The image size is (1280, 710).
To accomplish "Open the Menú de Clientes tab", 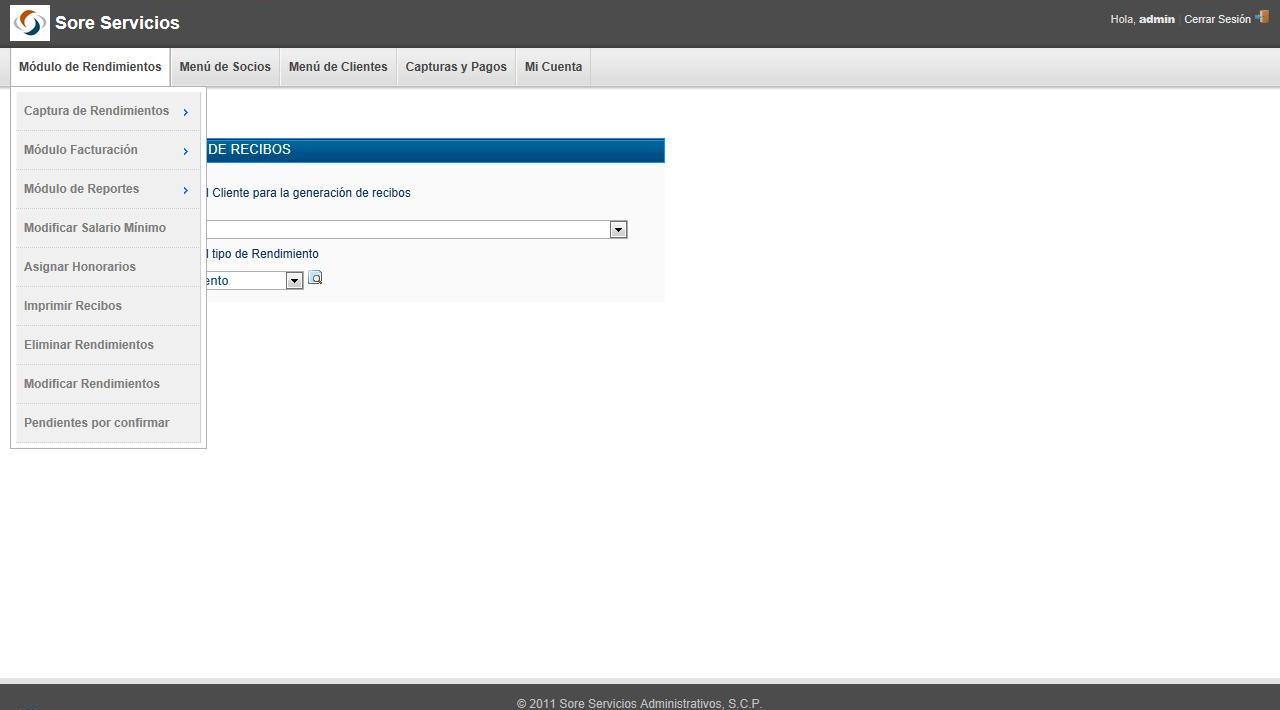I will click(x=338, y=67).
